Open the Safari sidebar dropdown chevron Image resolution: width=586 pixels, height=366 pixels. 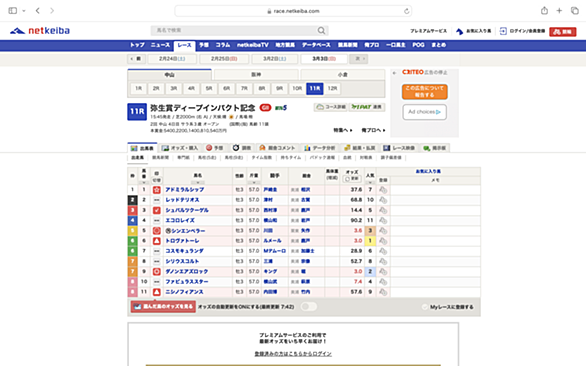click(24, 11)
